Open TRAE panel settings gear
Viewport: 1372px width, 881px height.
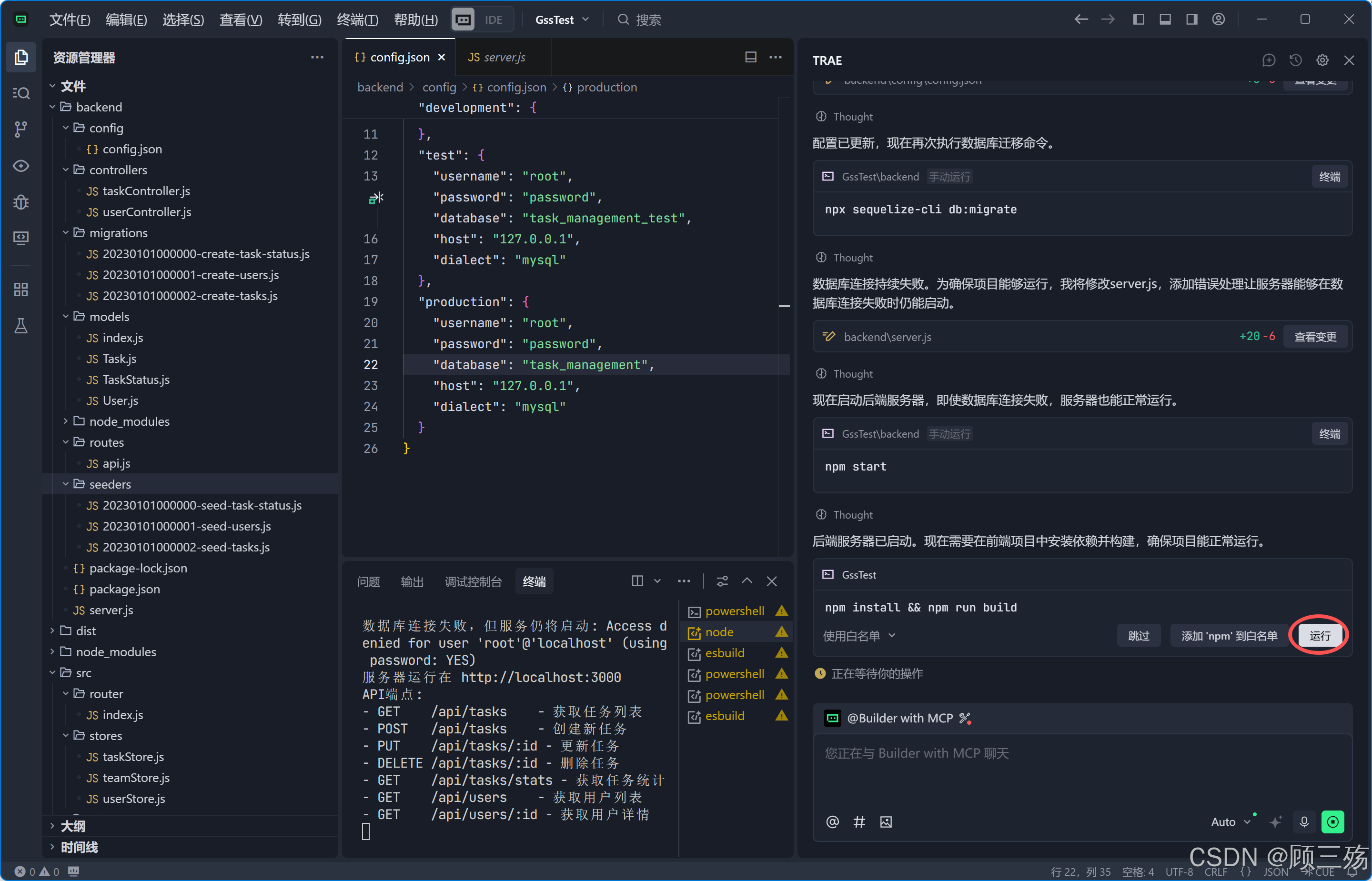[1322, 60]
